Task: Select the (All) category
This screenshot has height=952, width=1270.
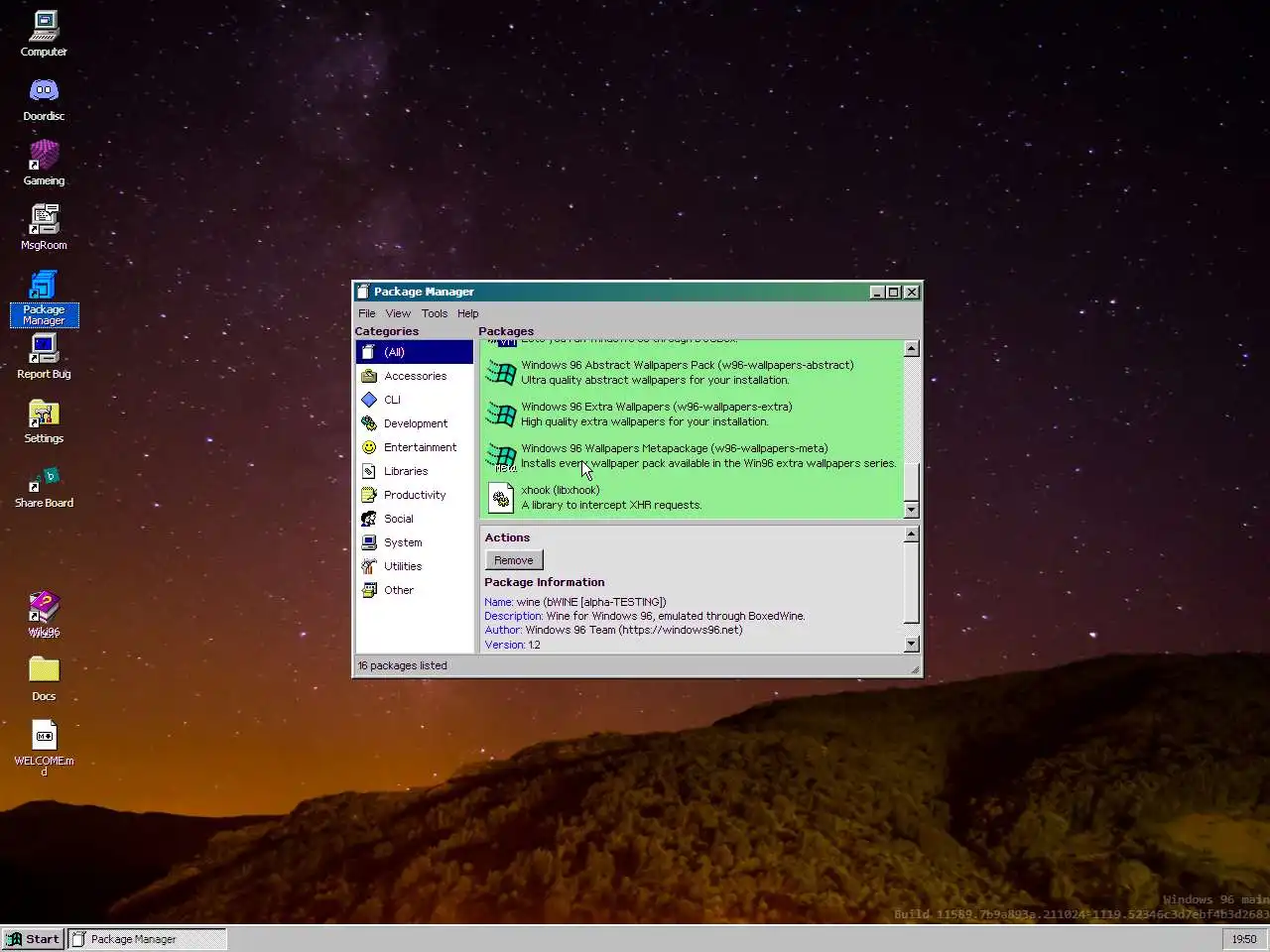Action: (x=415, y=352)
